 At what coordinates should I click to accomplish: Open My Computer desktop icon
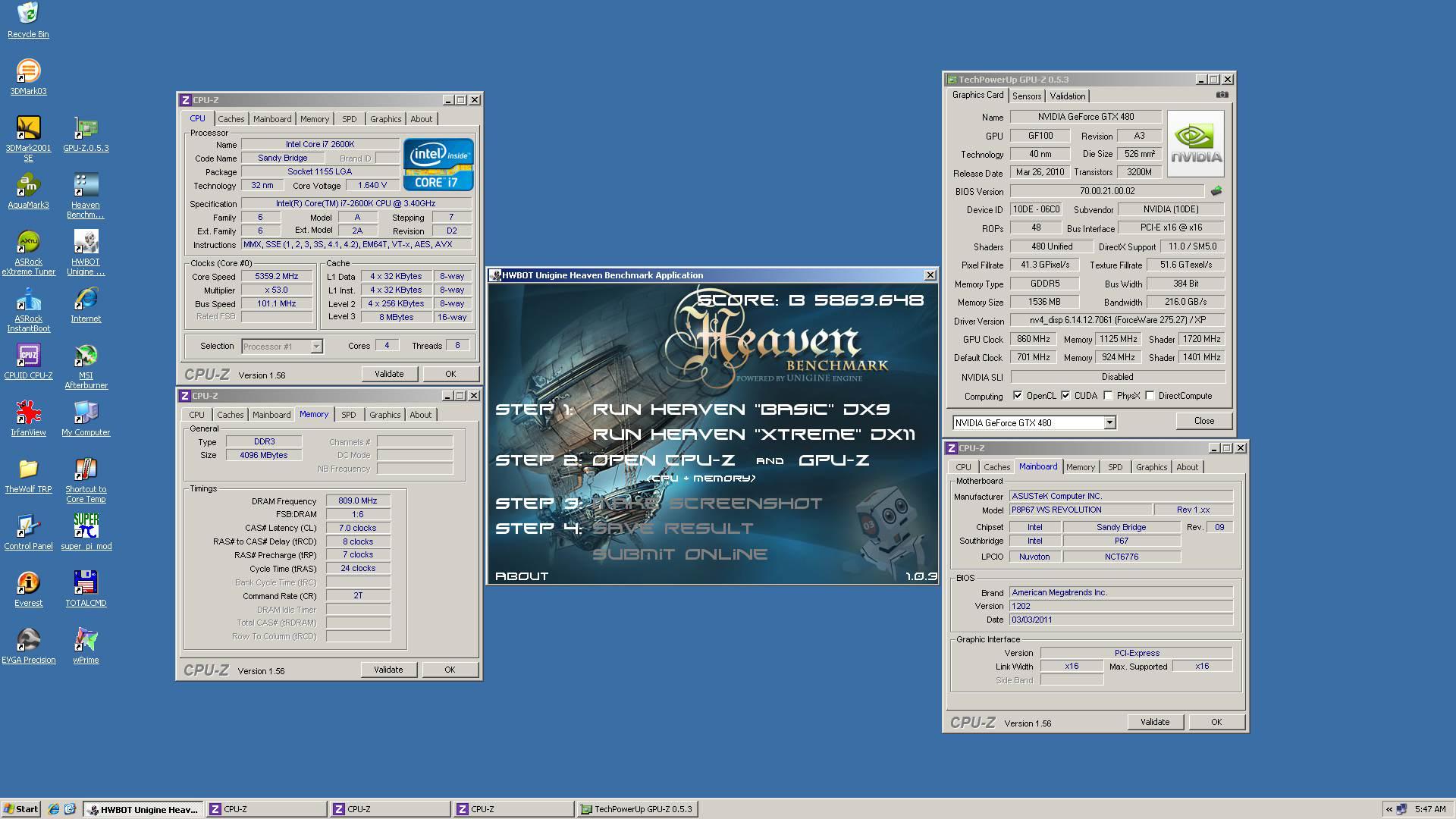[x=86, y=418]
